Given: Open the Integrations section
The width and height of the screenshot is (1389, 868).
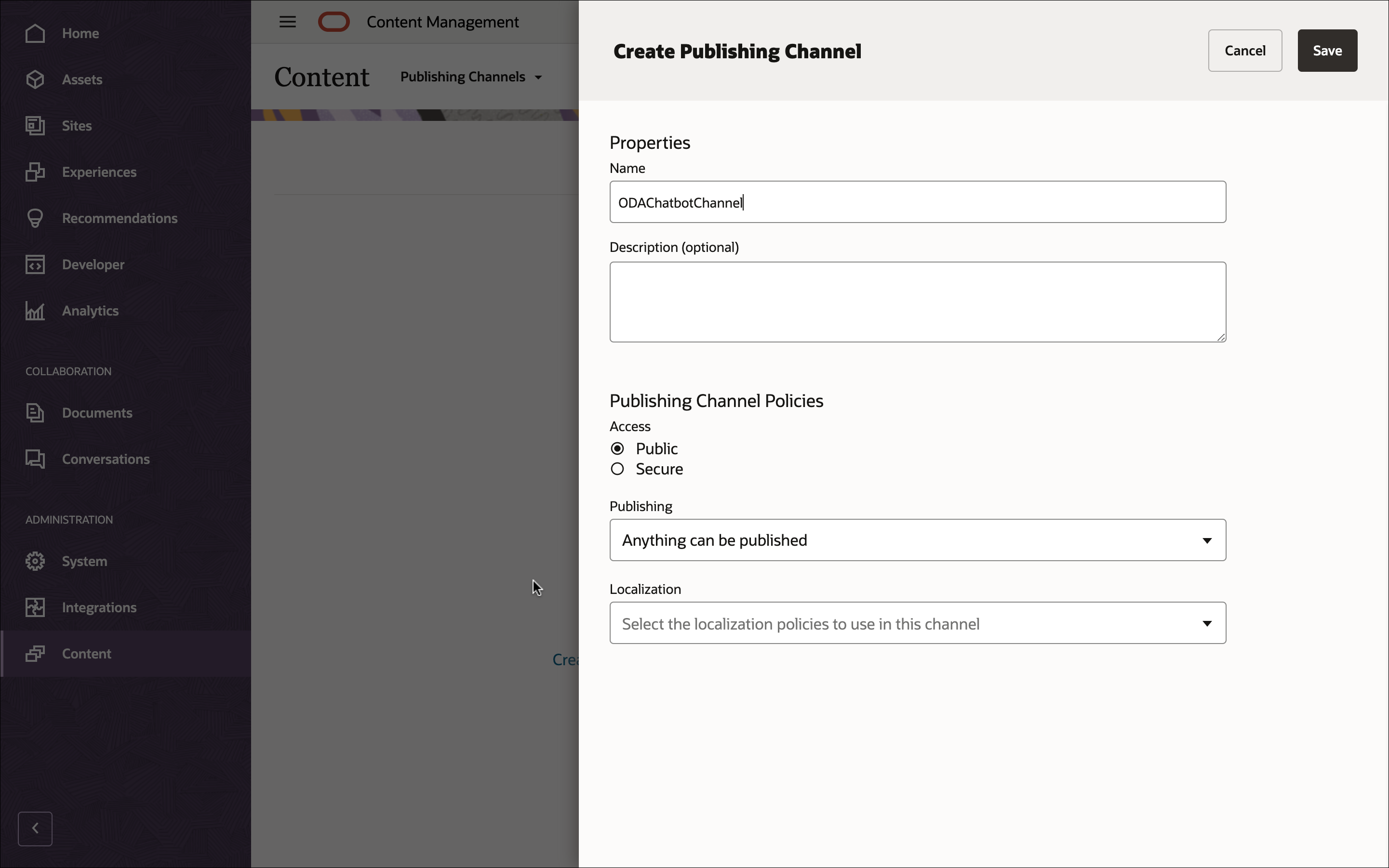Looking at the screenshot, I should coord(99,607).
